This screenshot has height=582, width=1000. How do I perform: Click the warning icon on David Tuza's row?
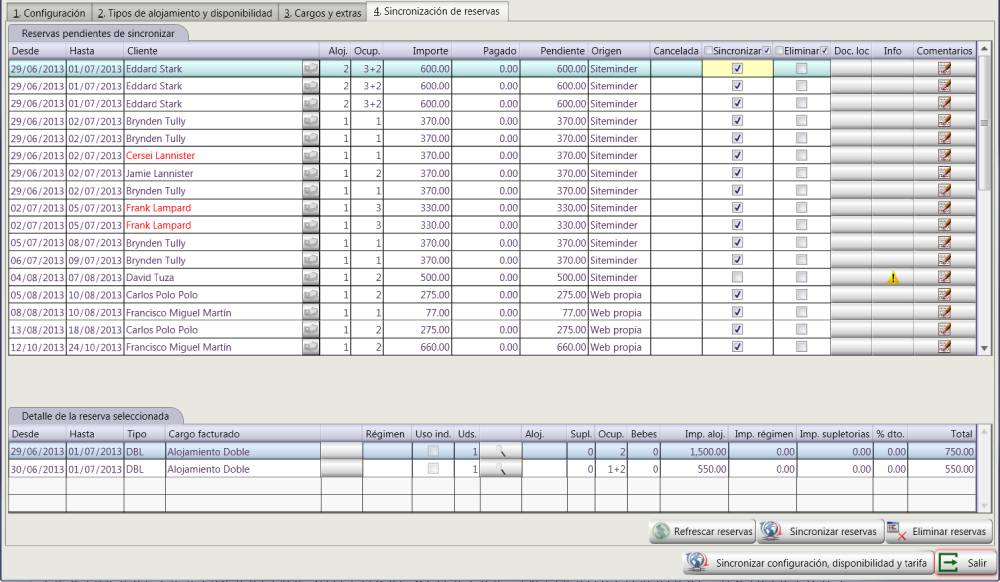[893, 277]
